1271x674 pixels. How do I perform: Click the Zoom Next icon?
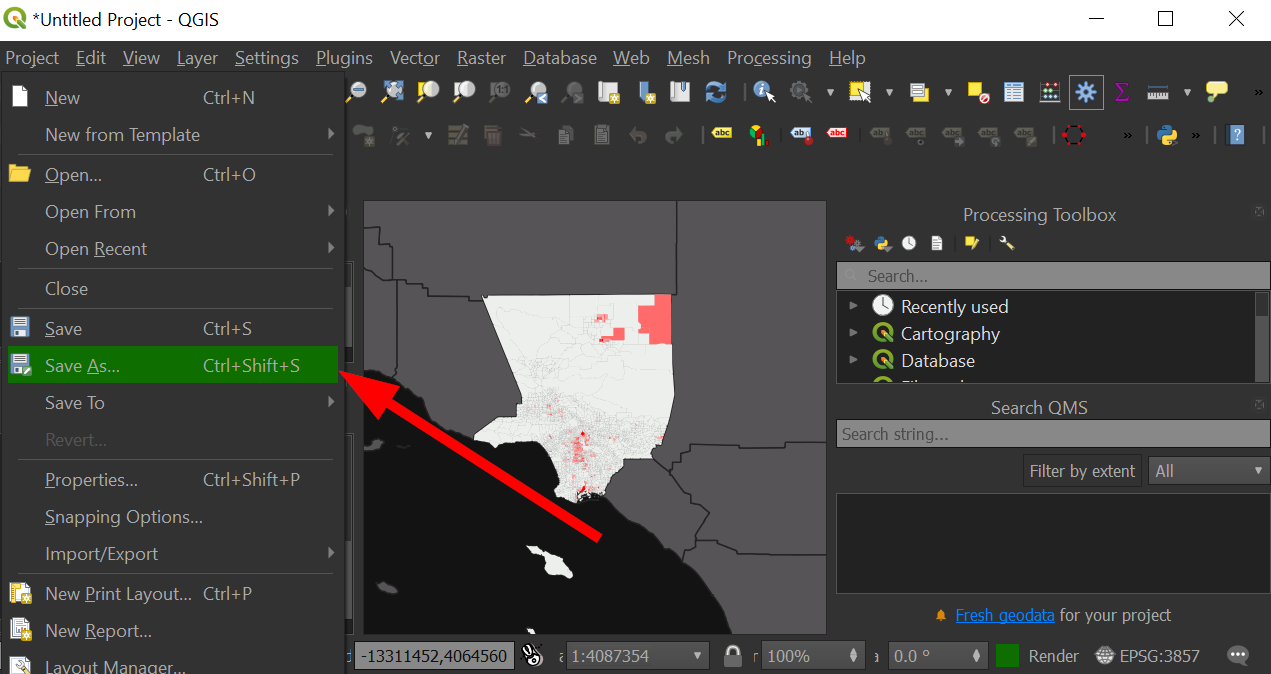[x=572, y=92]
